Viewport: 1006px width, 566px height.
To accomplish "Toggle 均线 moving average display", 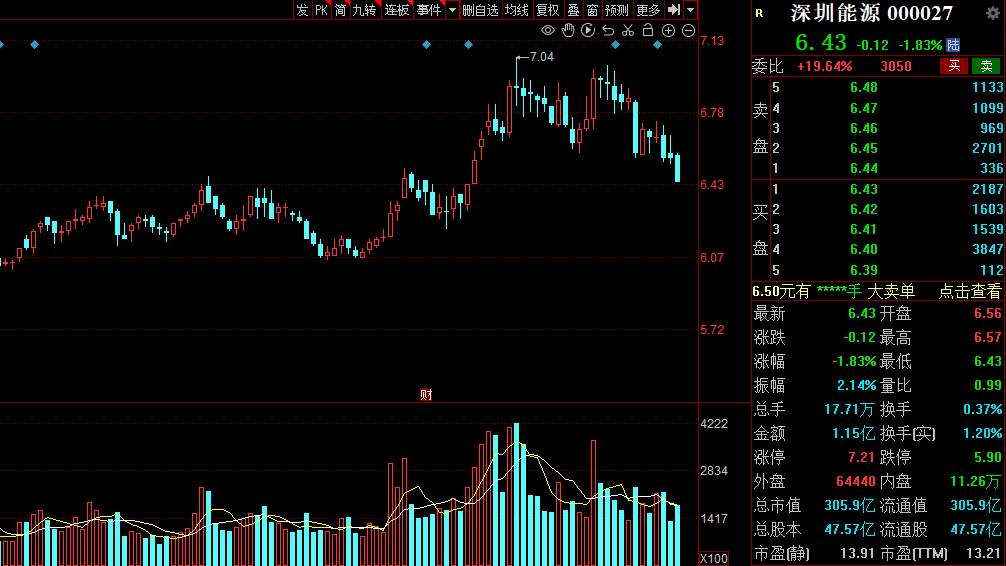I will coord(516,10).
